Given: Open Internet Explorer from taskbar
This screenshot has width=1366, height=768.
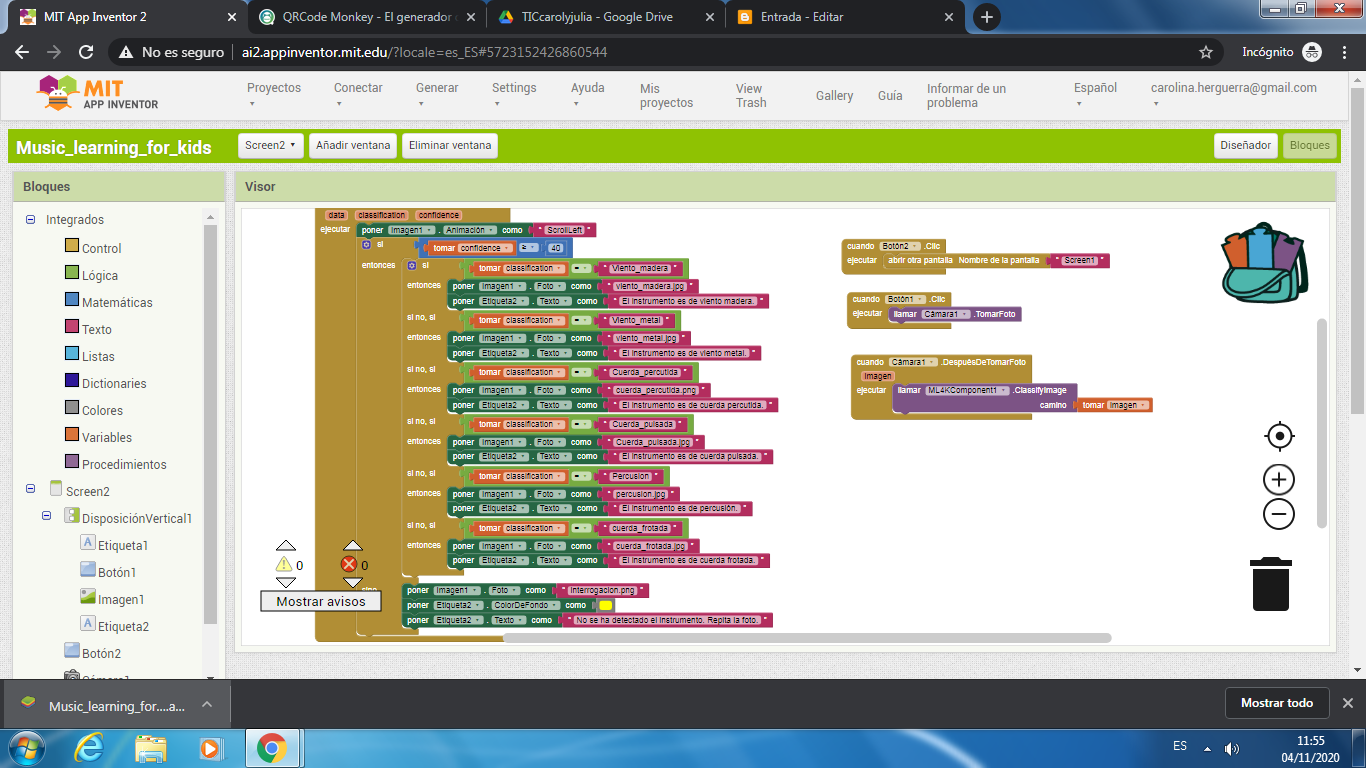Looking at the screenshot, I should [x=90, y=748].
